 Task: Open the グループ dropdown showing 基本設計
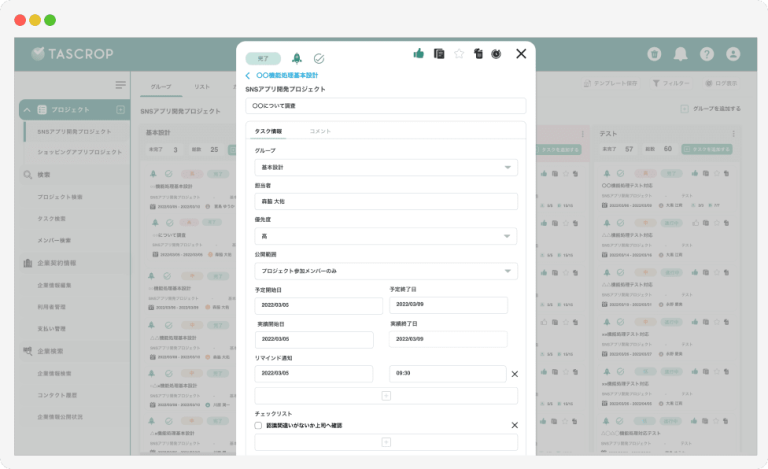coord(386,168)
